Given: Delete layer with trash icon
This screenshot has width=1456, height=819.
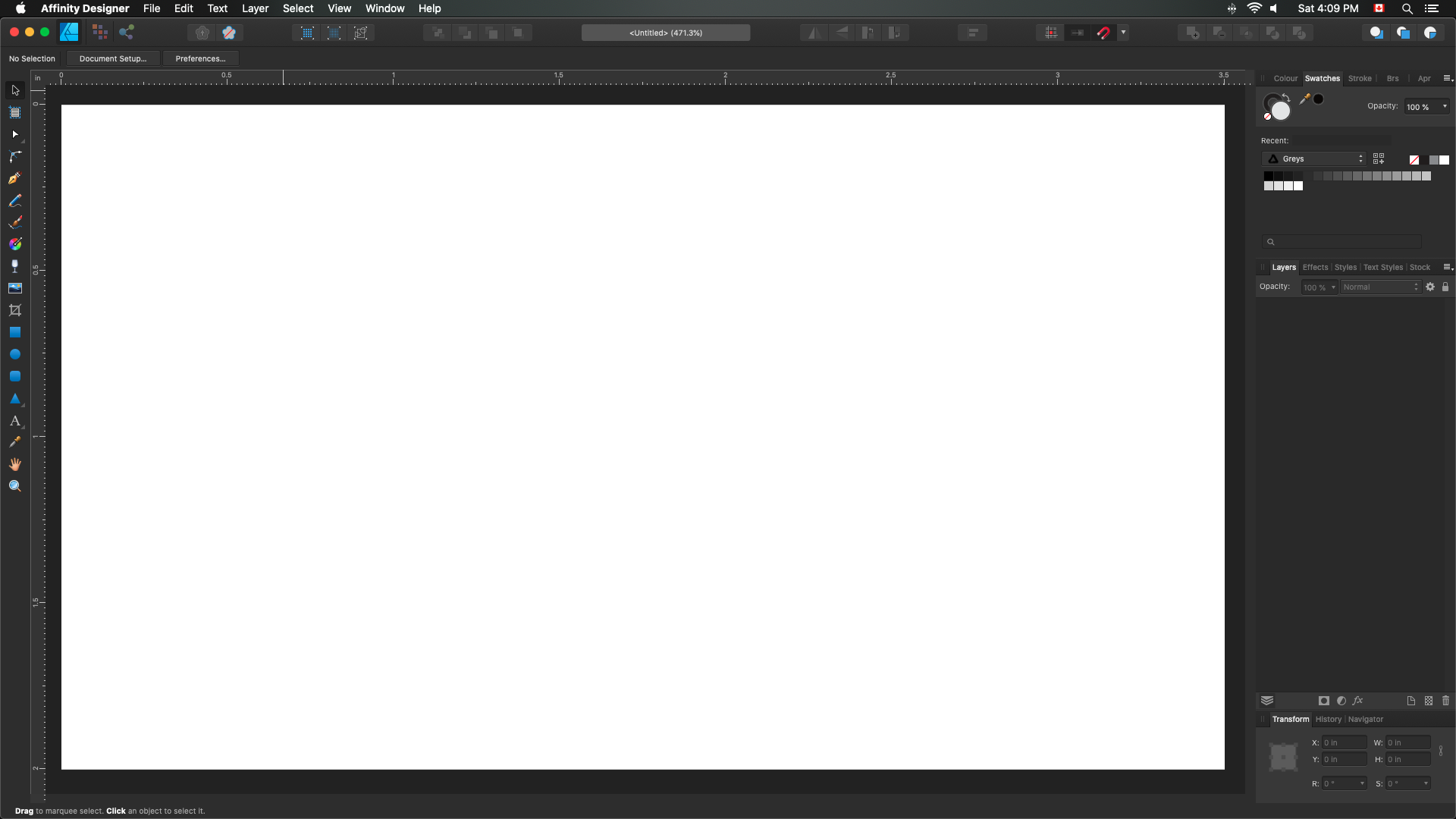Looking at the screenshot, I should pos(1445,701).
